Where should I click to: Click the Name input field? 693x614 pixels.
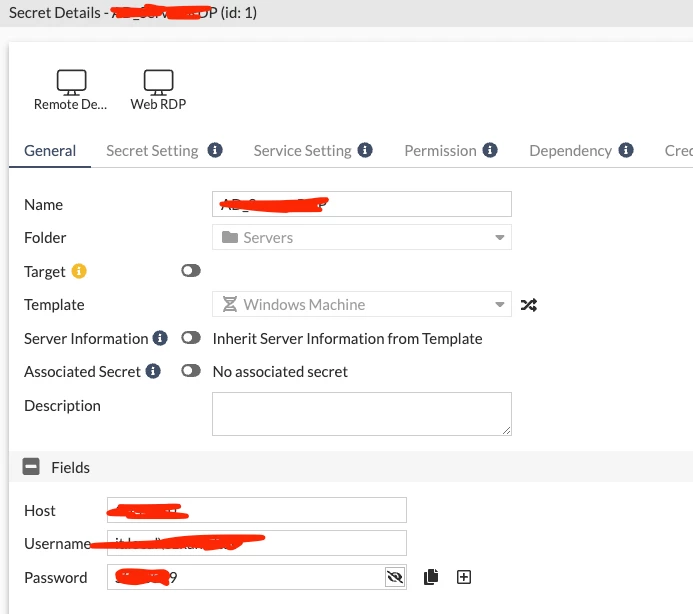[x=362, y=204]
